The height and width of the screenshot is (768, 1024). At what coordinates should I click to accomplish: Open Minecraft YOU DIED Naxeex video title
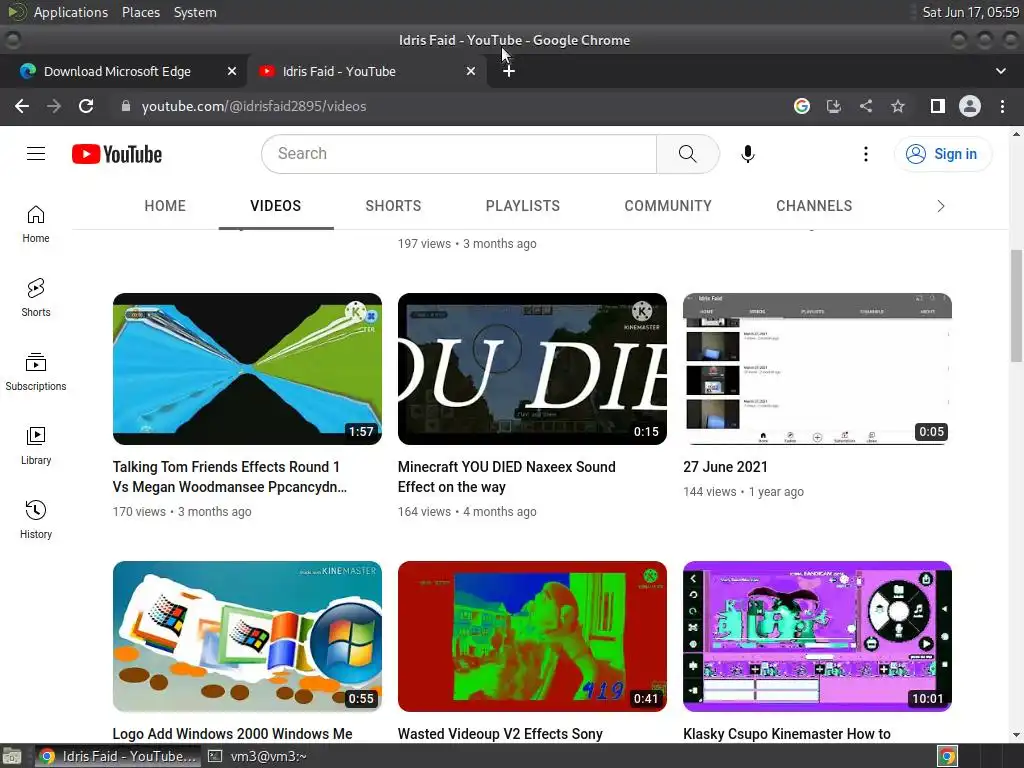(x=507, y=477)
